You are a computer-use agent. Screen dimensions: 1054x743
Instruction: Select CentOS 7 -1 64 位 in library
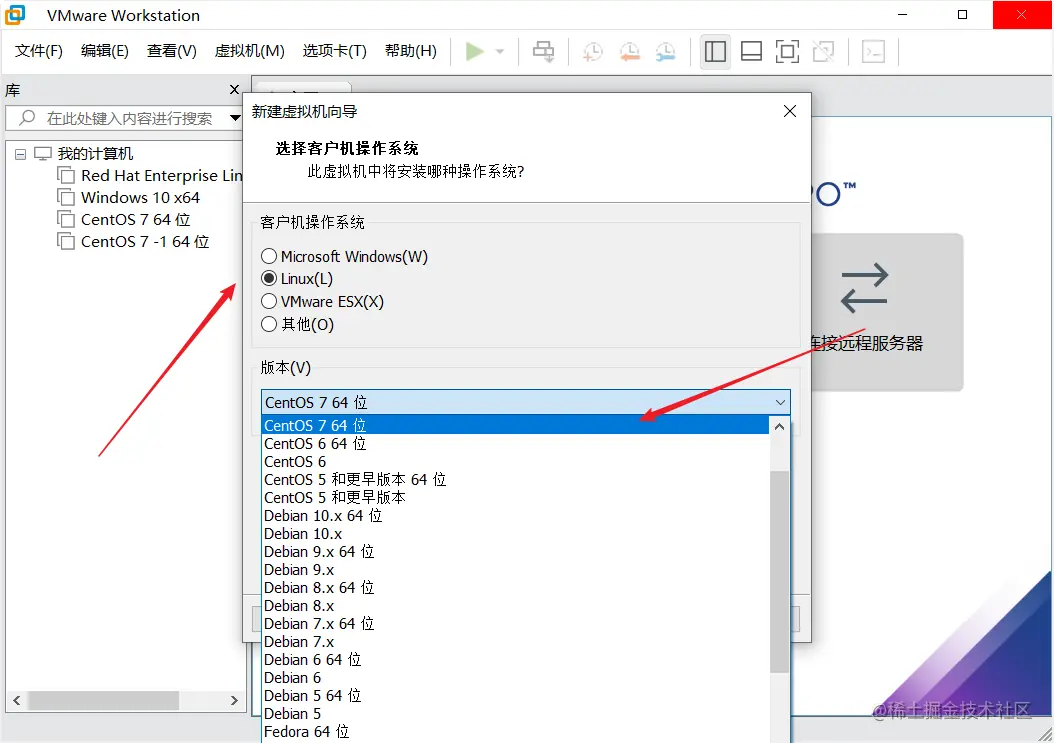(134, 242)
